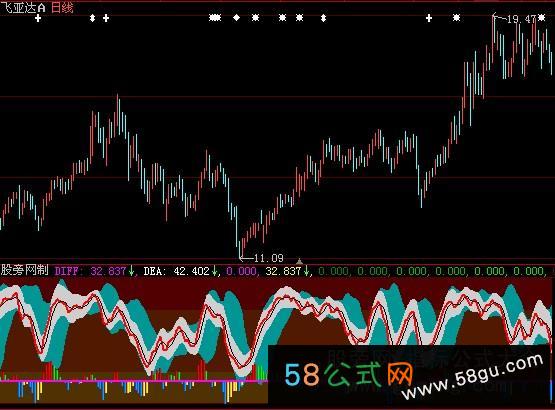
Task: Click the diamond-shaped event marker
Action: point(236,17)
